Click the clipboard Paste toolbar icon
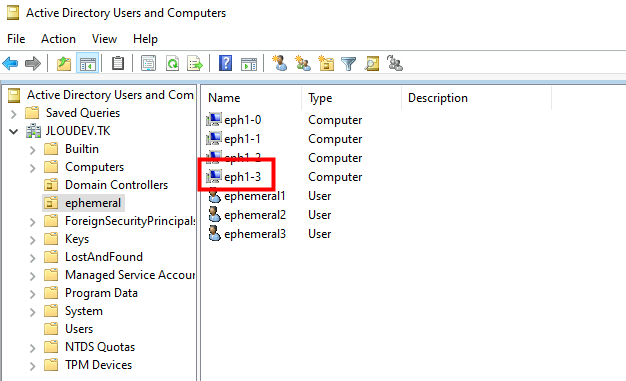This screenshot has width=626, height=381. (x=118, y=63)
